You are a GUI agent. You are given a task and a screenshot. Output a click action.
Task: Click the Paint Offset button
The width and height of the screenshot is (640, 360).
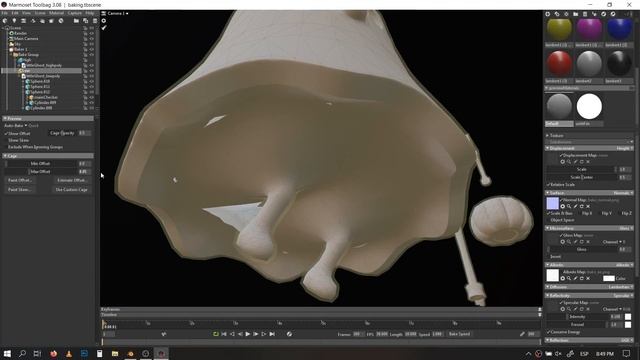(x=20, y=180)
